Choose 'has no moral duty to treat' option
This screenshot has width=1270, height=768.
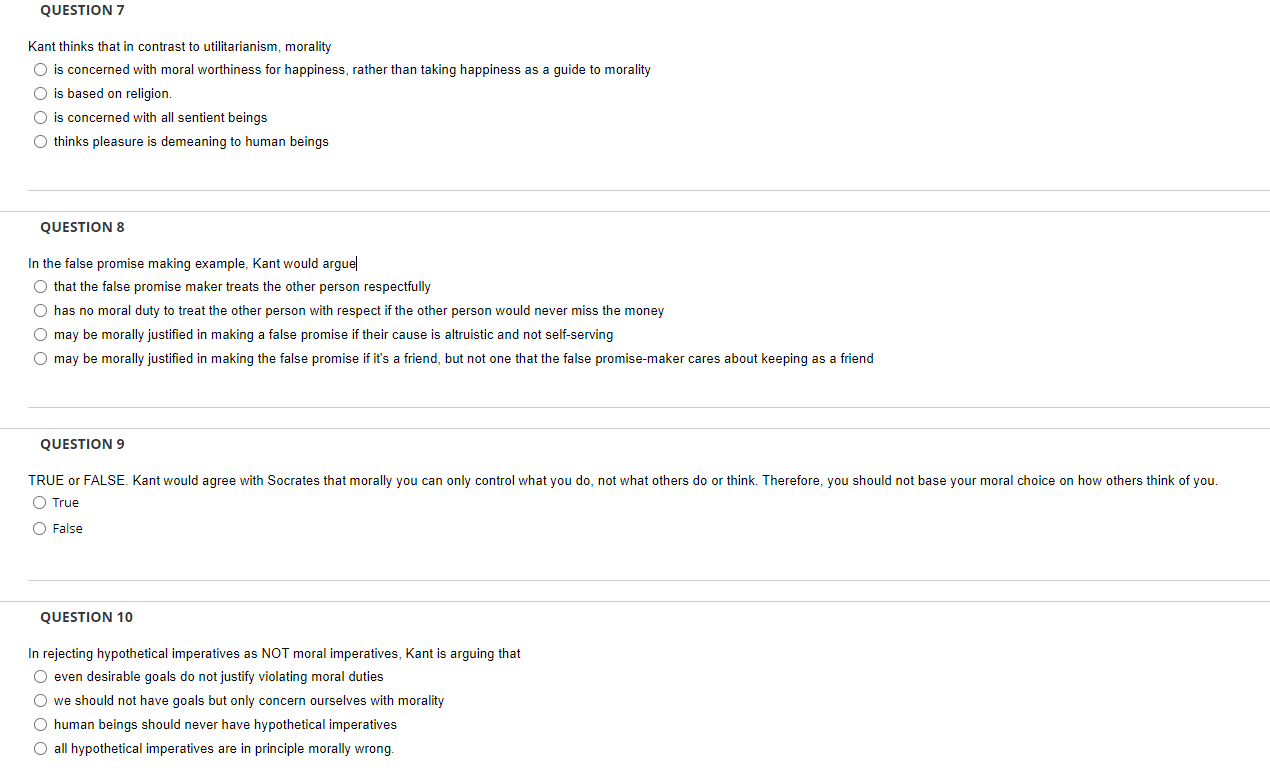point(40,311)
